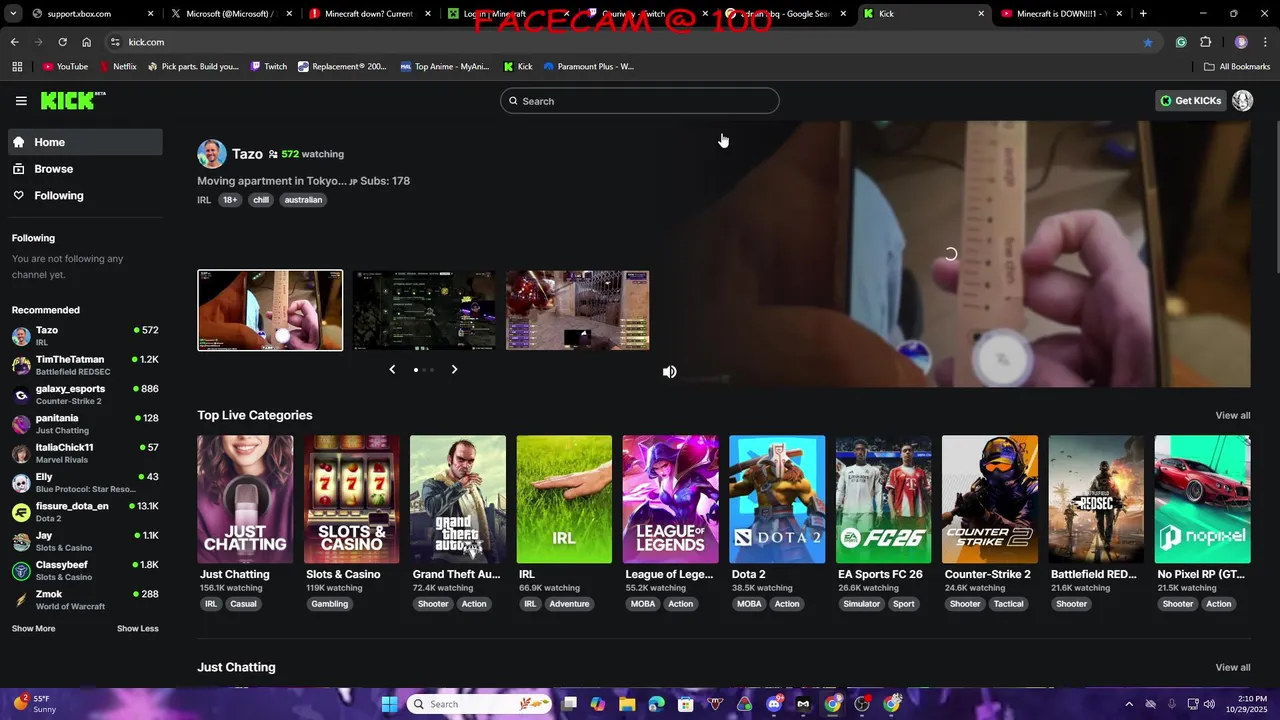
Task: Switch to Minecraft is DOWN YouTube tab
Action: click(x=1062, y=14)
